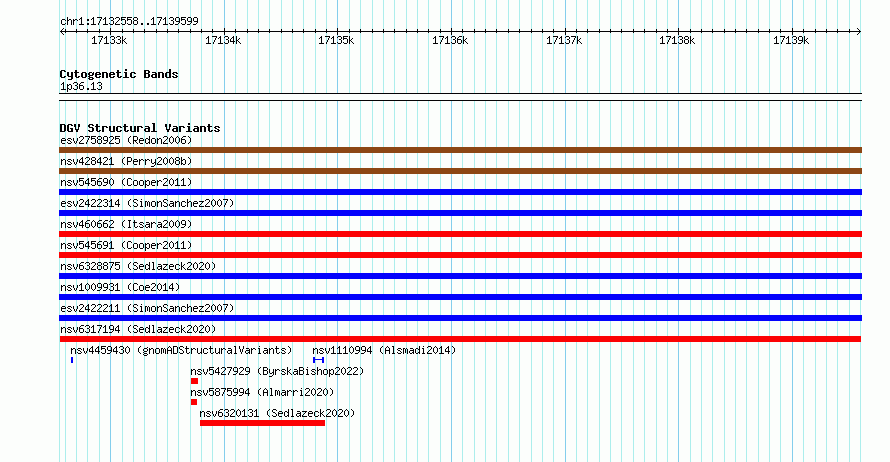
Task: Click the nsv1110994 Alsmadi2014 blue glyph
Action: coord(318,360)
